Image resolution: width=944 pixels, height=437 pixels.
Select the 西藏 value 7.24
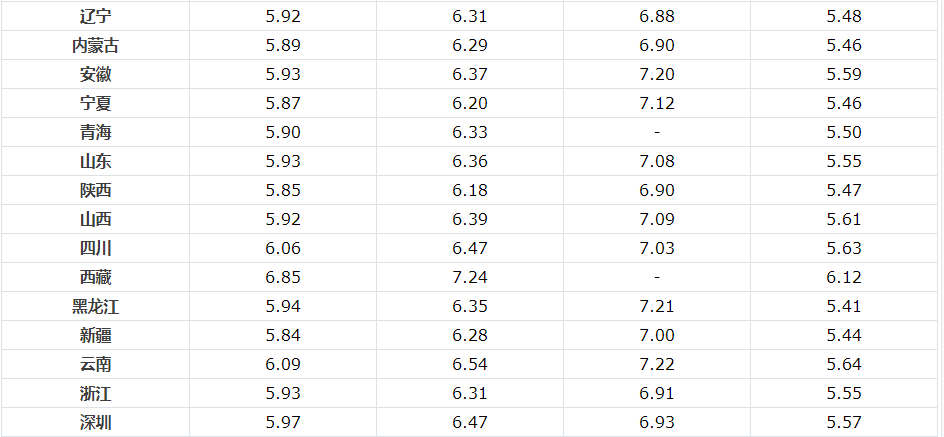(x=470, y=277)
